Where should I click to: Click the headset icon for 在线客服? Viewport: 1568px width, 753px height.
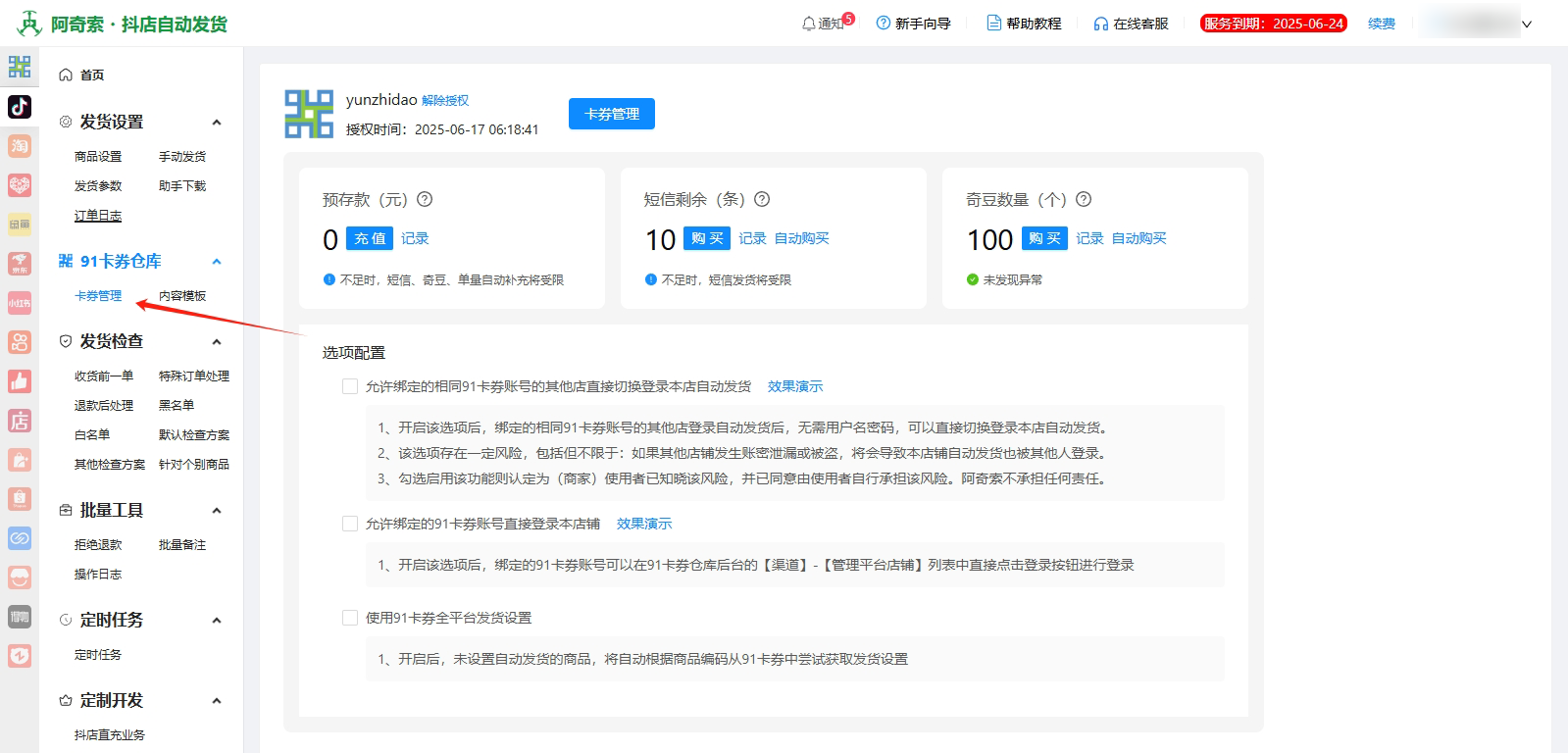(1101, 24)
